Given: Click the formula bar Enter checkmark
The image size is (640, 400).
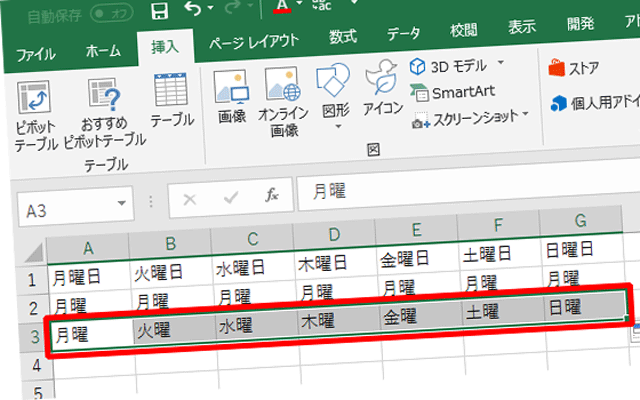Looking at the screenshot, I should [x=231, y=198].
